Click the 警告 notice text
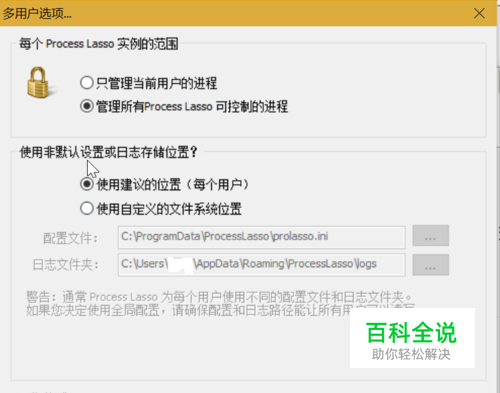Viewport: 500px width, 393px height. [x=220, y=303]
